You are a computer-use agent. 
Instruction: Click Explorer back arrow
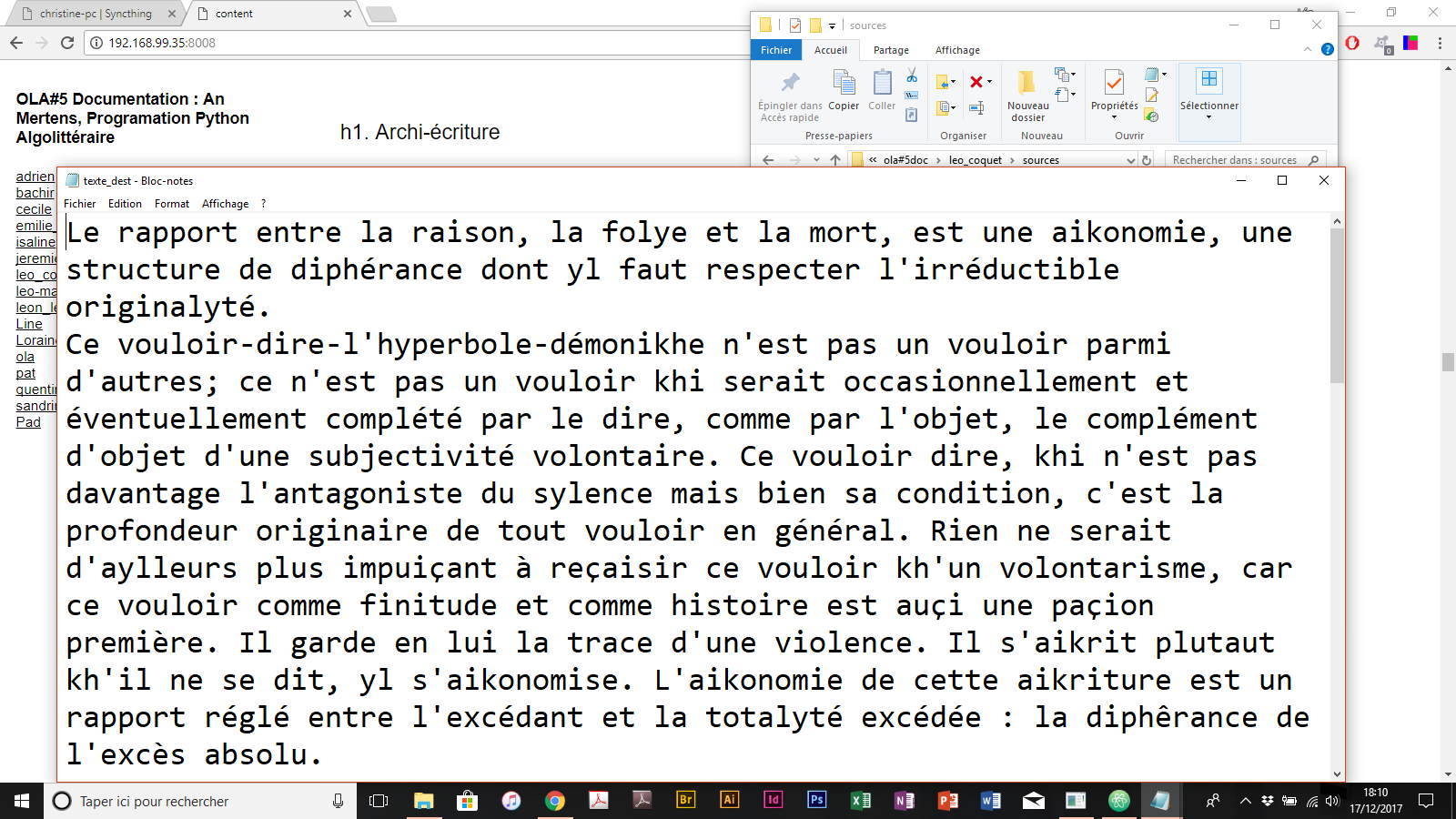[768, 160]
